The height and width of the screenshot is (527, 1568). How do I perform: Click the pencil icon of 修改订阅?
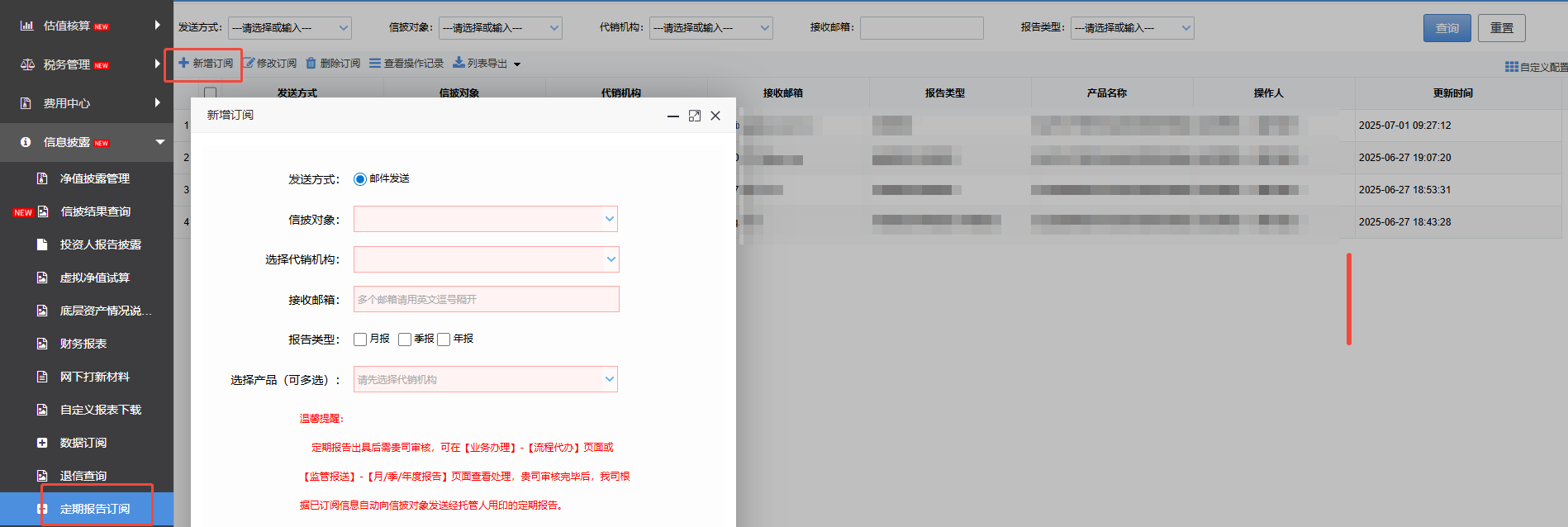[249, 63]
